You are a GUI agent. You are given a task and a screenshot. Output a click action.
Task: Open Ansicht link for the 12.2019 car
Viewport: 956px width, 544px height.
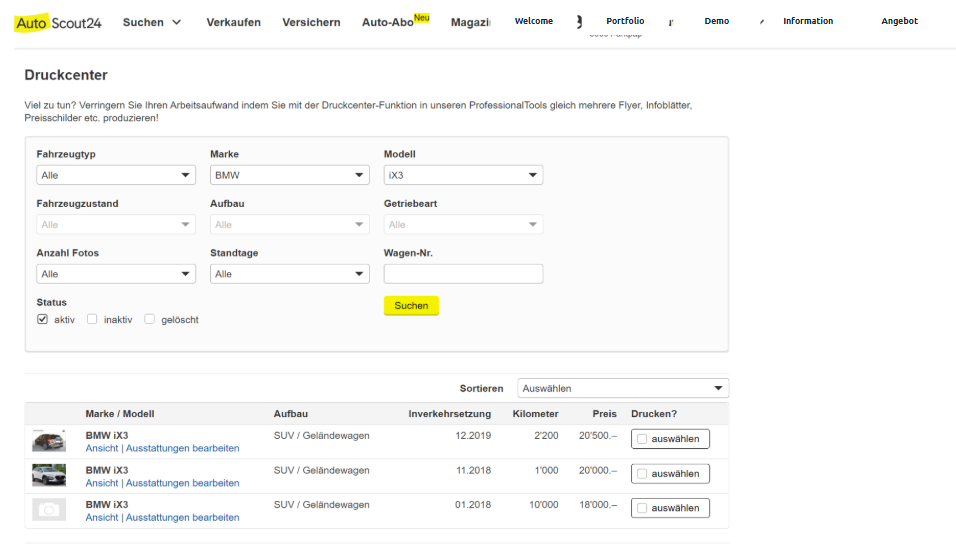[102, 448]
